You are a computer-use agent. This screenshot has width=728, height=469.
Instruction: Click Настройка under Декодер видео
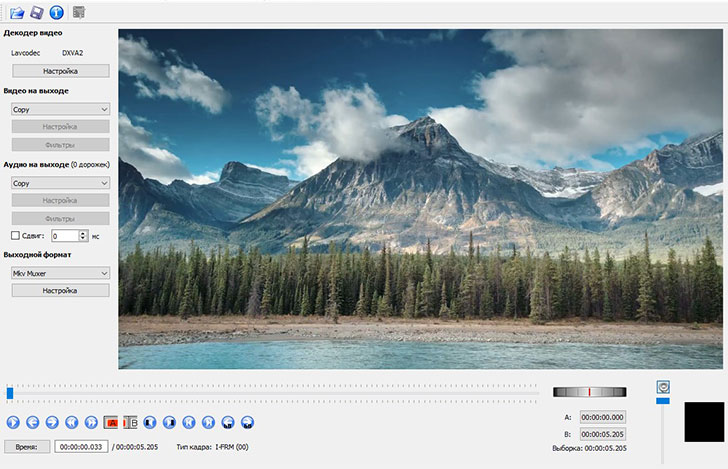coord(60,71)
